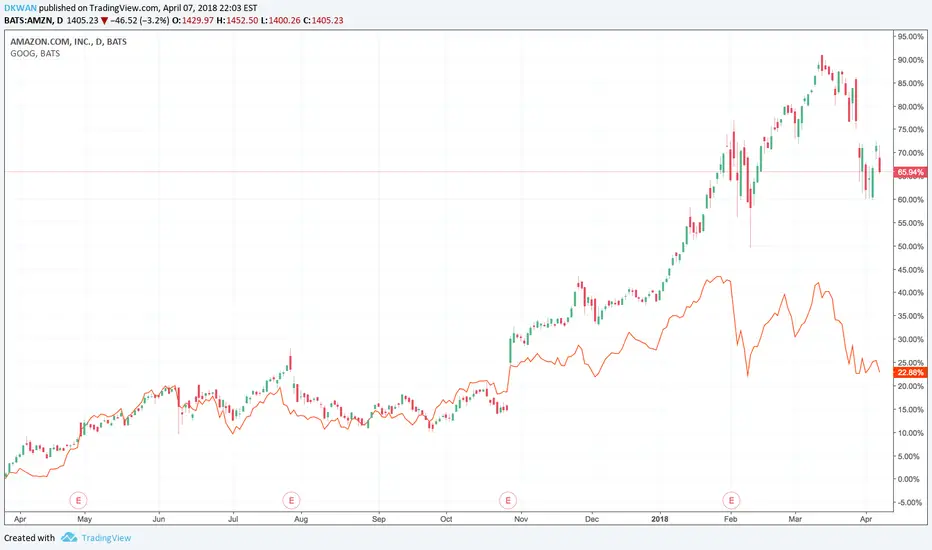Screen dimensions: 932x550
Task: Click the 50.00% axis label
Action: point(911,247)
